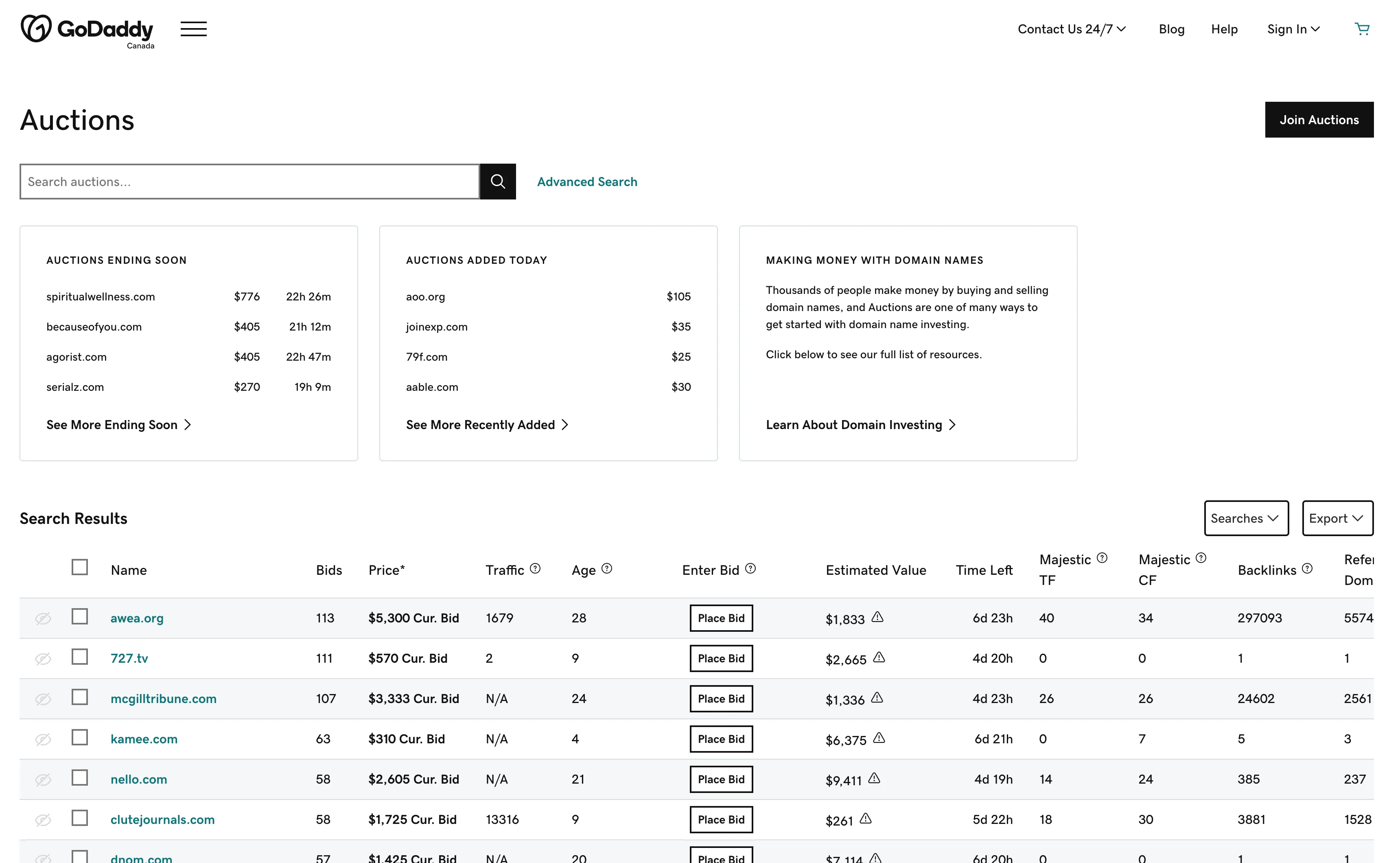The image size is (1400, 863).
Task: Click the shopping cart icon
Action: pyautogui.click(x=1362, y=28)
